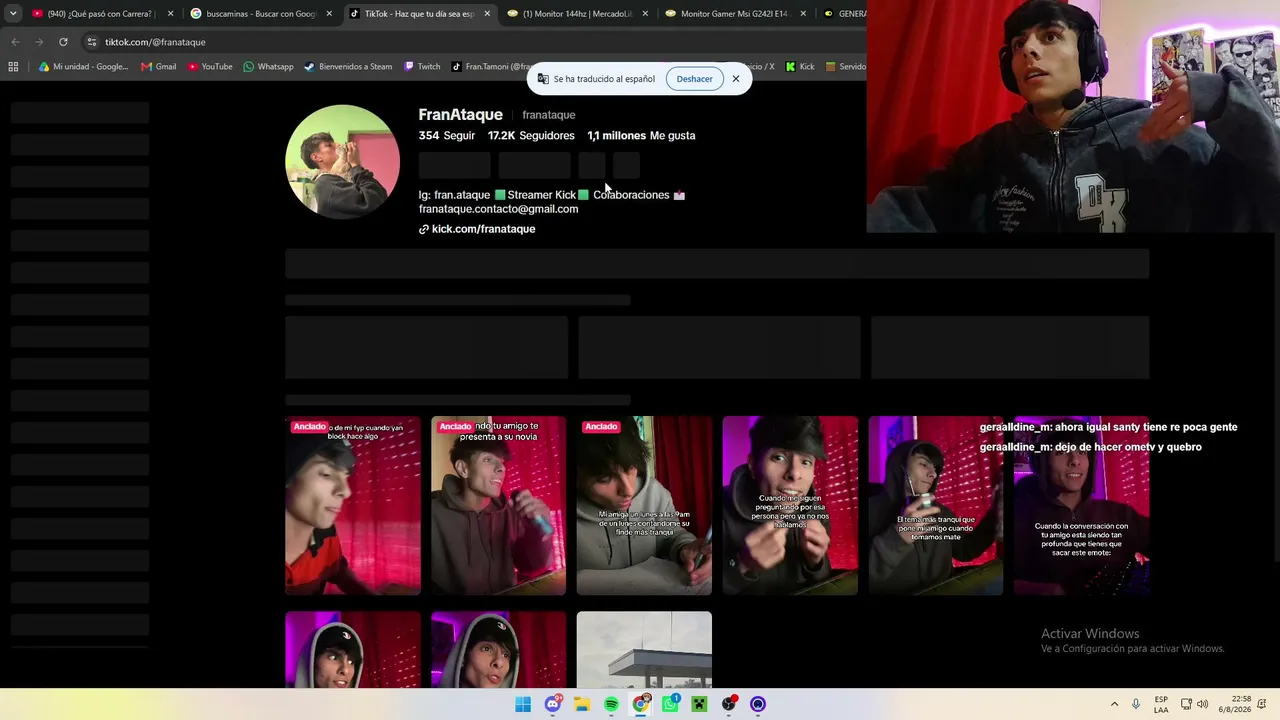Switch to the Monitor Gamer Msi G242I tab
Image resolution: width=1280 pixels, height=720 pixels.
coord(735,14)
